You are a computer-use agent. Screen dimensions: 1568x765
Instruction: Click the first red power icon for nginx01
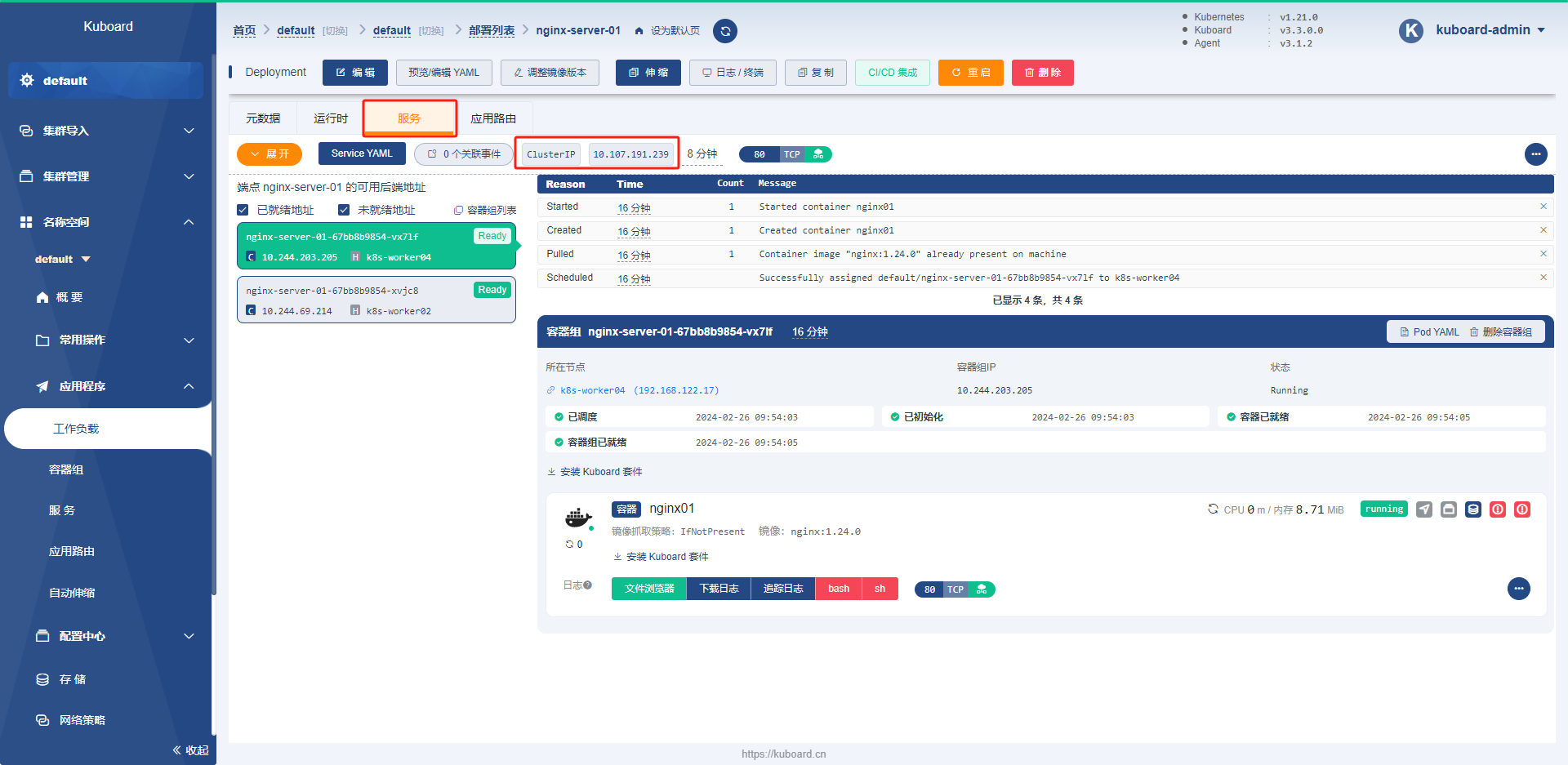point(1497,509)
